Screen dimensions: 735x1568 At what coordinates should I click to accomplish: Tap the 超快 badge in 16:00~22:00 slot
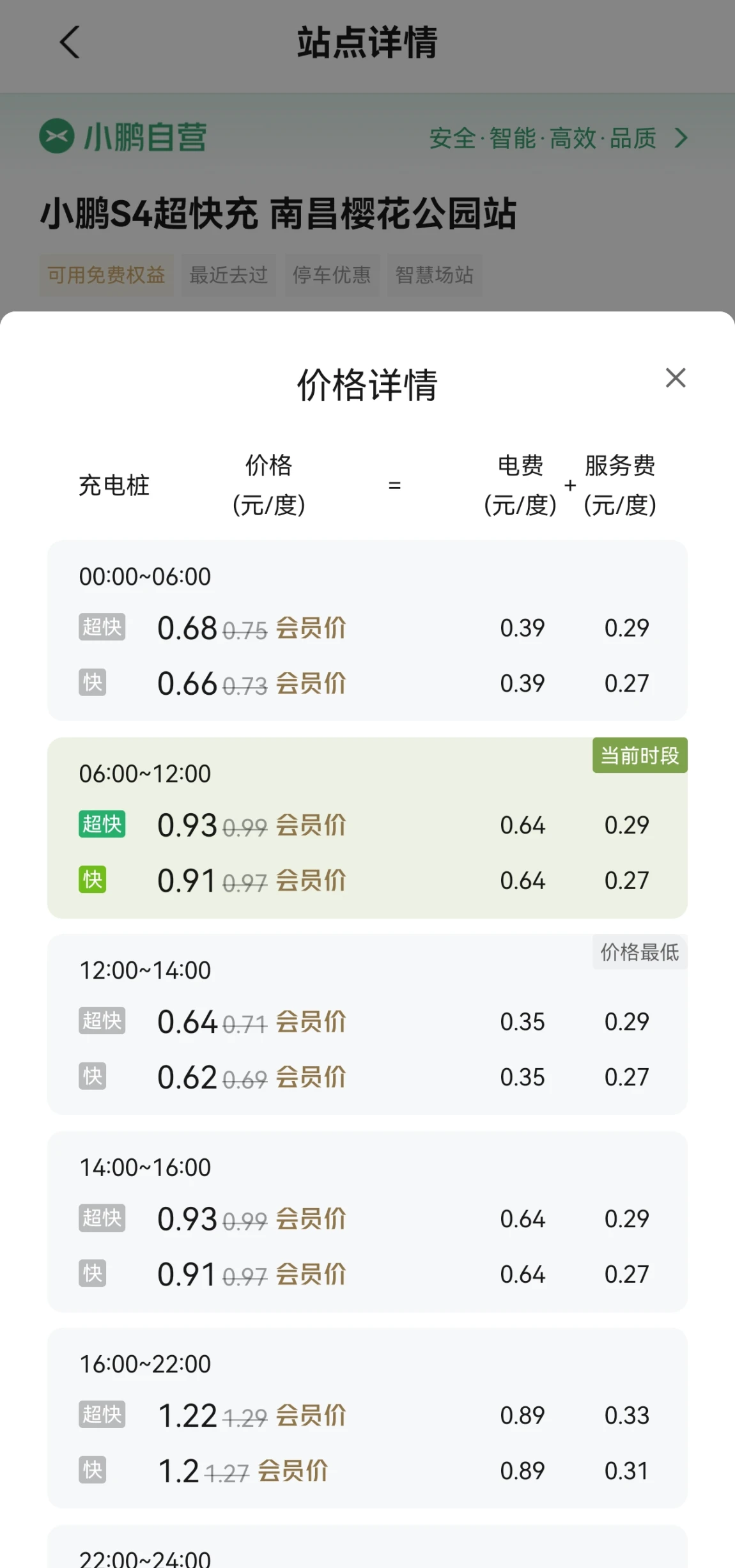tap(102, 1414)
